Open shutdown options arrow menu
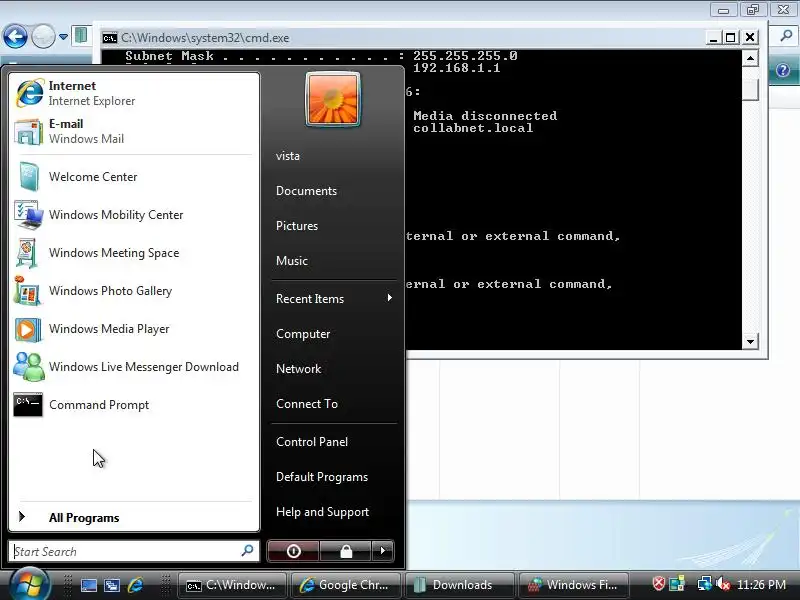Image resolution: width=800 pixels, height=600 pixels. coord(383,551)
